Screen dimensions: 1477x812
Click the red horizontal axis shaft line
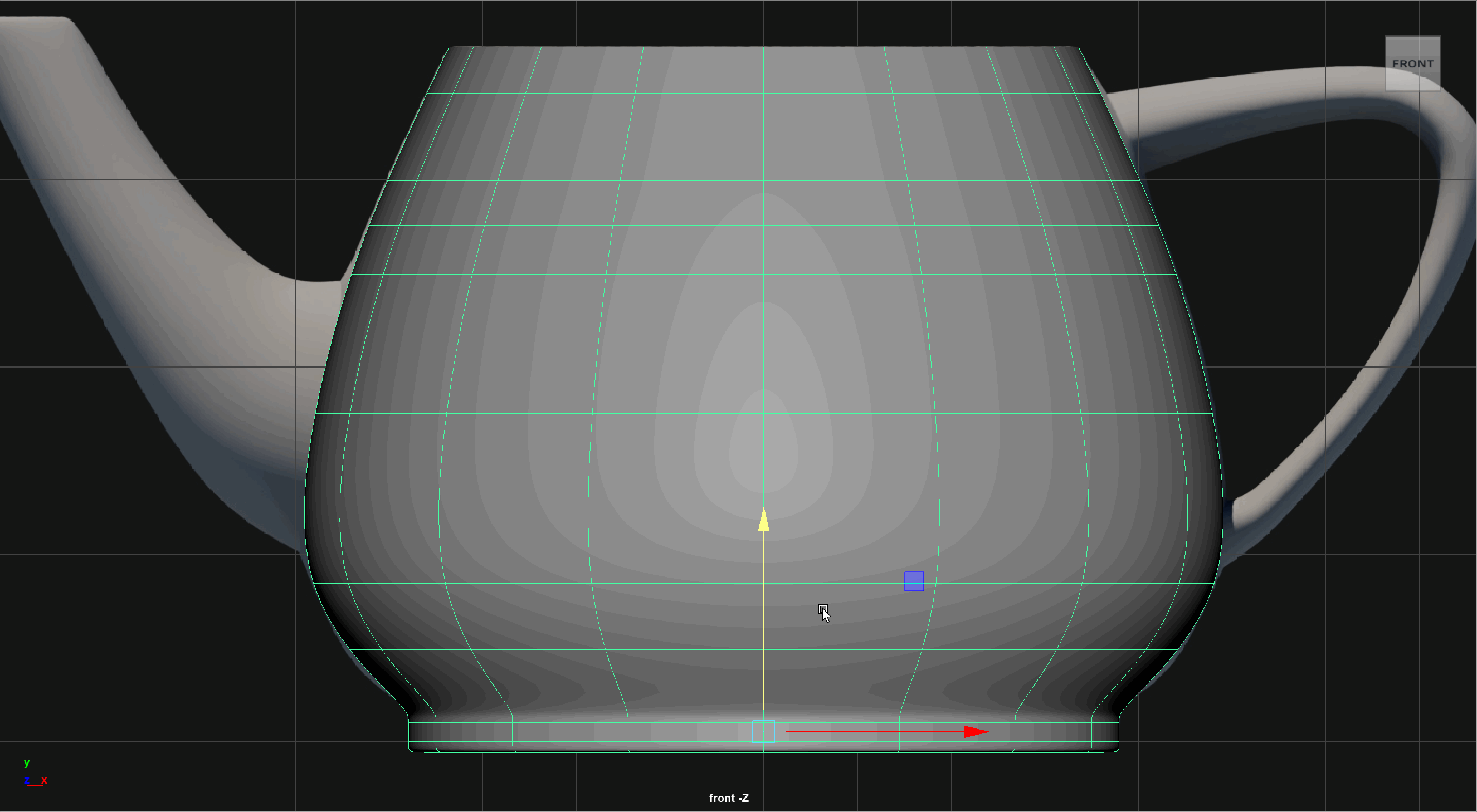871,732
